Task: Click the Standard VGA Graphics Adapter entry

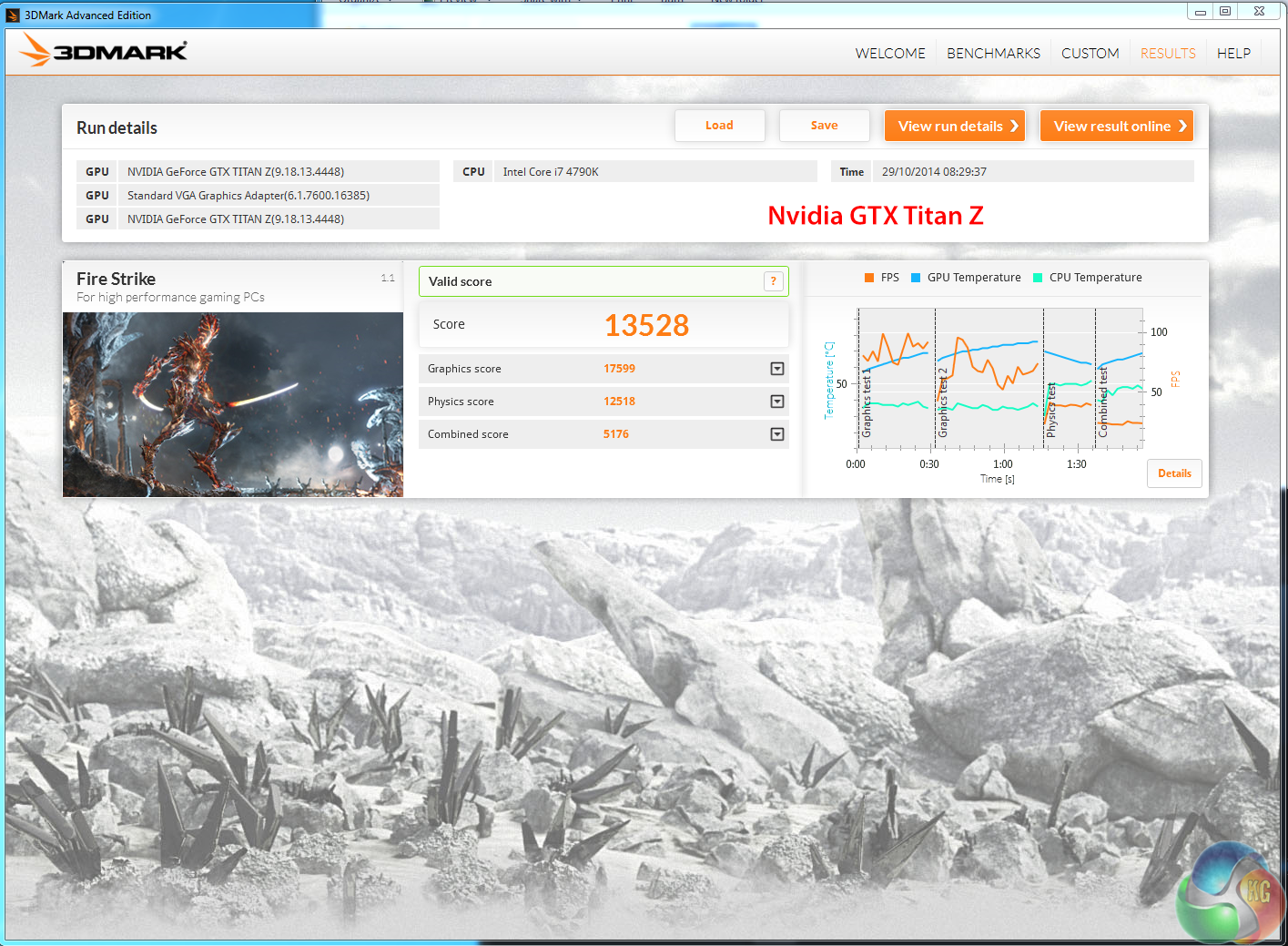Action: (248, 196)
